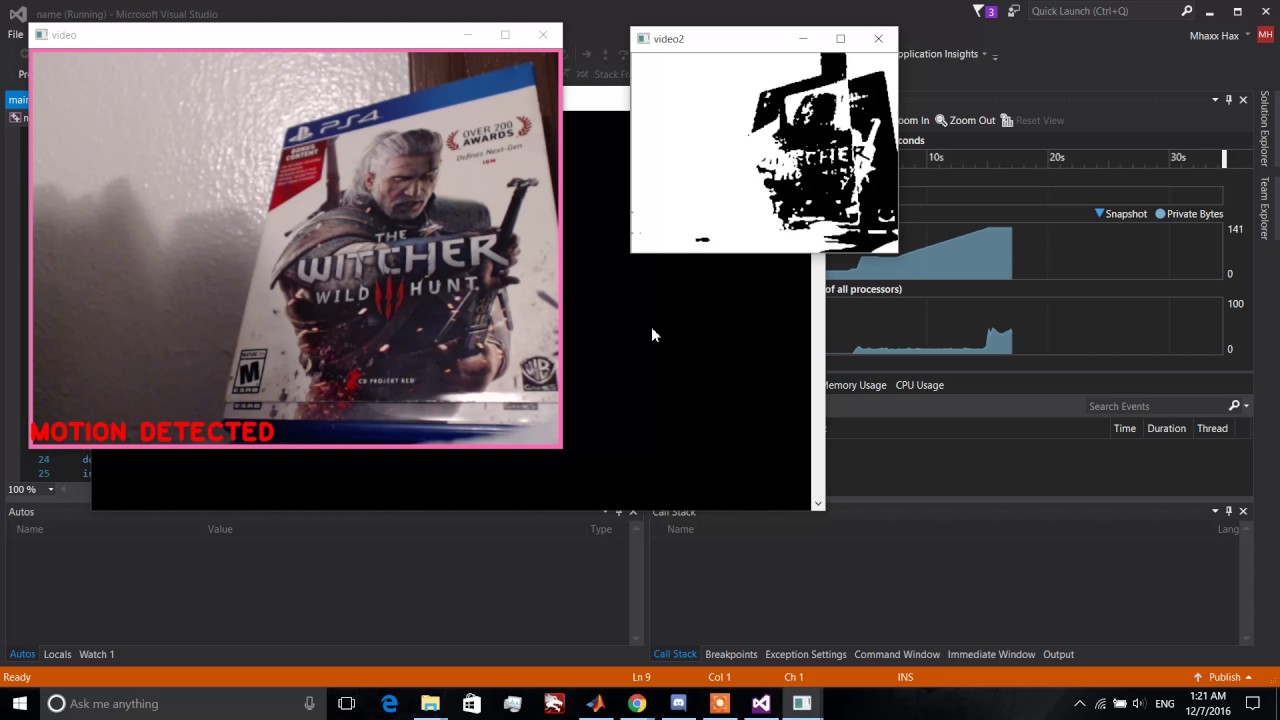Viewport: 1280px width, 720px height.
Task: Click the Windows Start button
Action: pos(20,703)
